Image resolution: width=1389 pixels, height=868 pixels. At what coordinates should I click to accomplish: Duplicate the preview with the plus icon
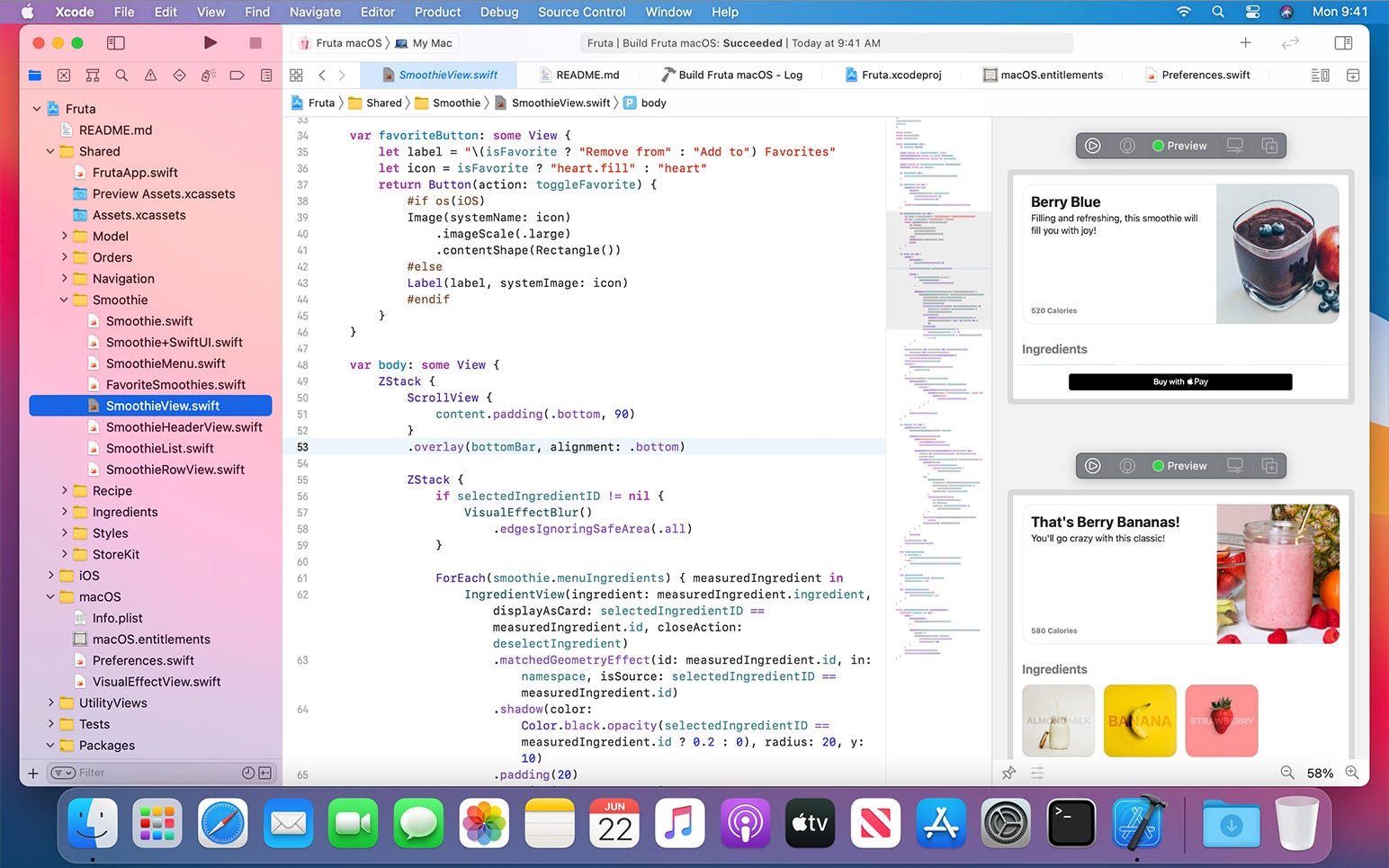click(x=1269, y=145)
